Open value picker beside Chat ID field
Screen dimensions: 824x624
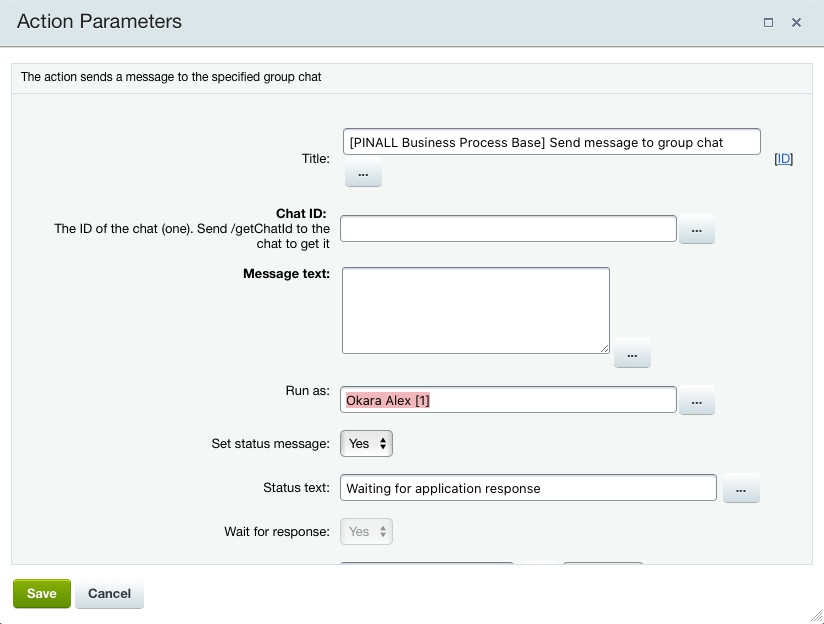pos(697,230)
